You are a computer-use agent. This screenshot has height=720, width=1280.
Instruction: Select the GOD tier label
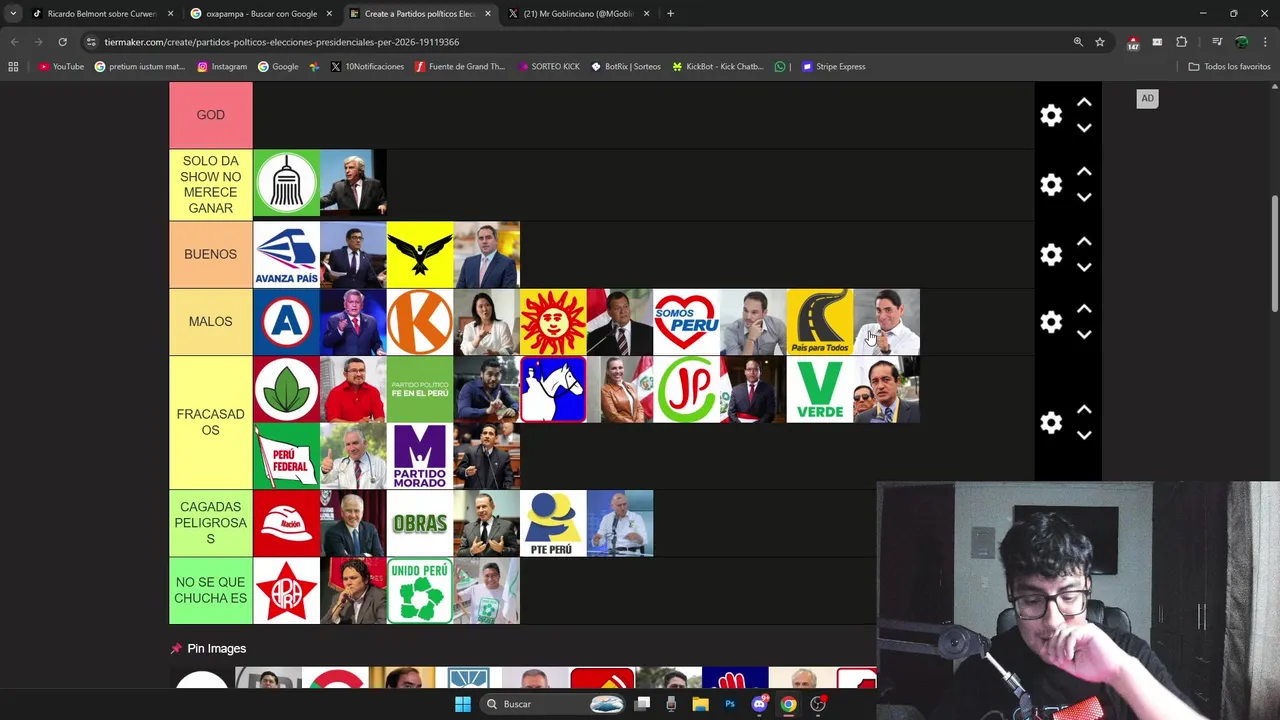coord(210,115)
